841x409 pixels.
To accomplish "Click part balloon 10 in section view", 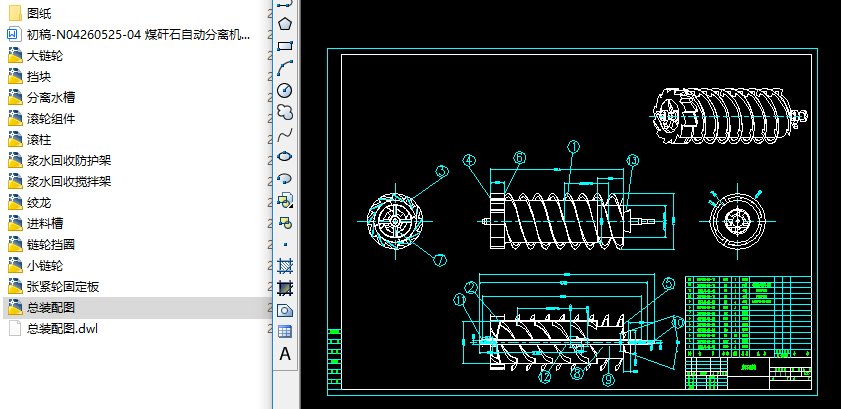I will (x=678, y=322).
